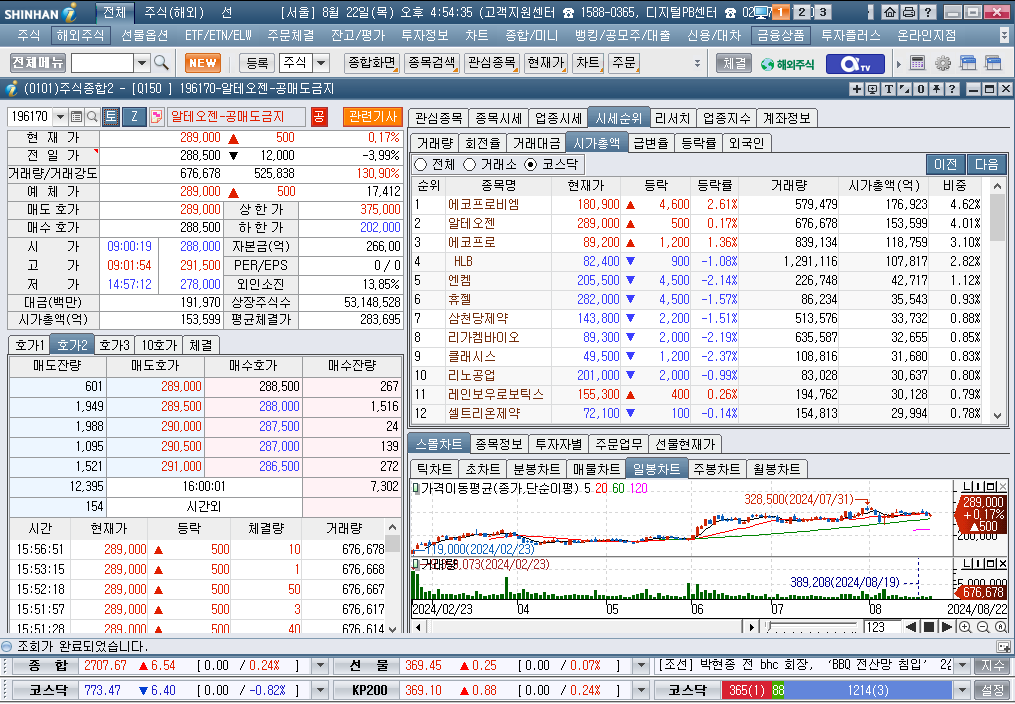Click the 토 icon next to code field
This screenshot has width=1015, height=704.
[110, 116]
